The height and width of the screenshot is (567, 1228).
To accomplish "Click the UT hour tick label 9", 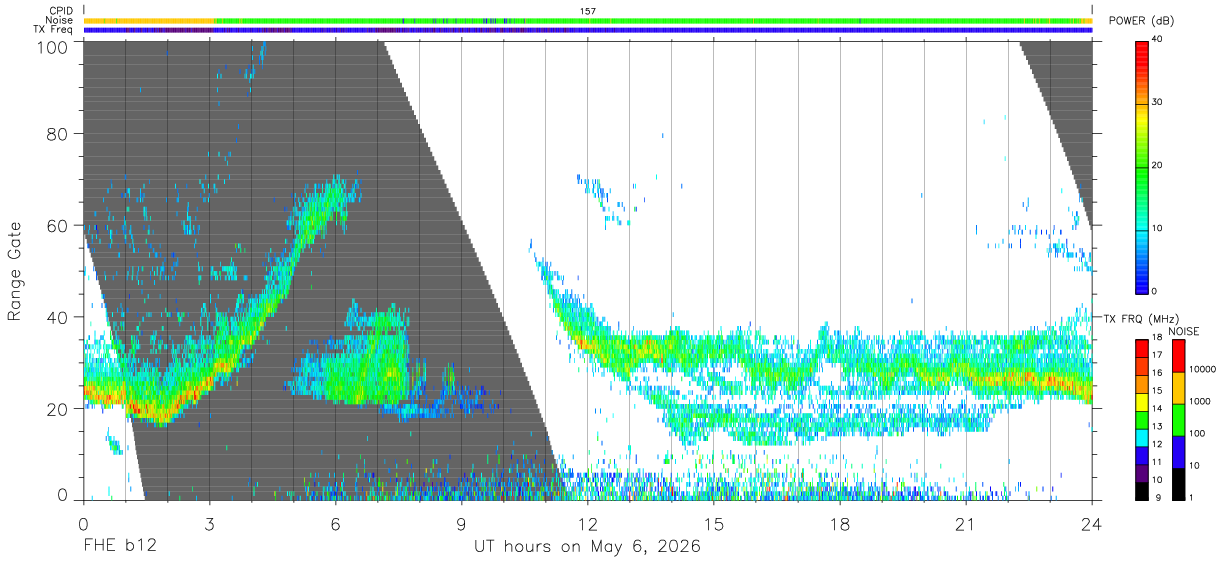I will click(x=461, y=523).
